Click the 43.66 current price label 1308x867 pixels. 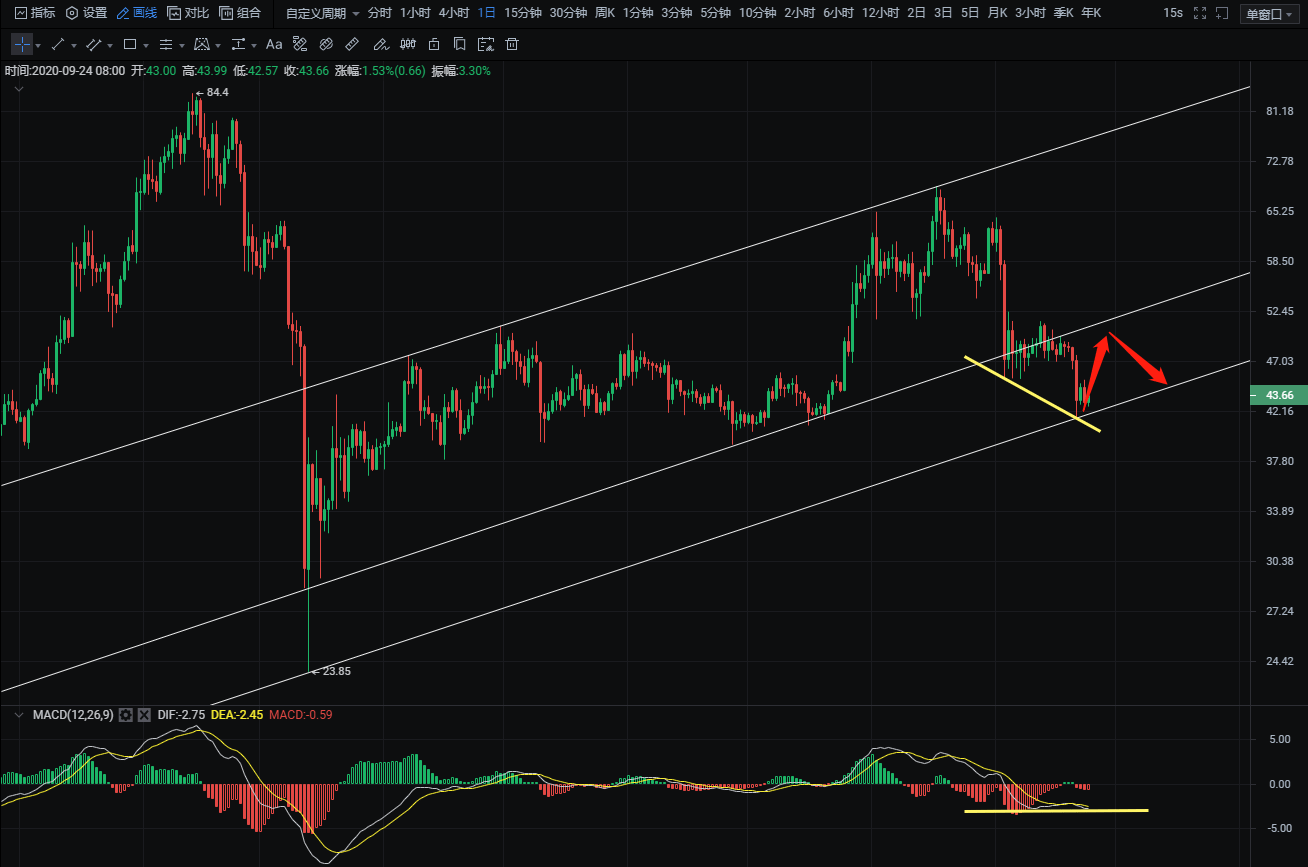(1278, 395)
